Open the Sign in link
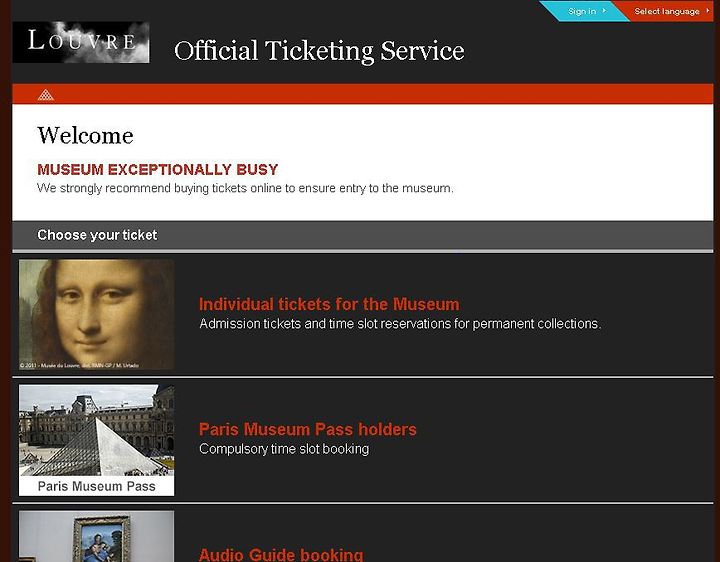The image size is (720, 562). click(x=582, y=11)
